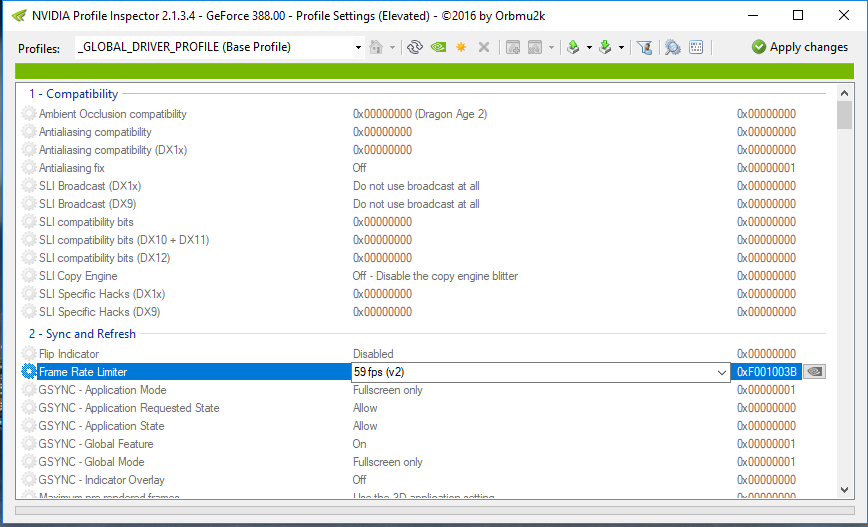Click the gear icon beside Ambient Occlusion compatibility

(29, 114)
